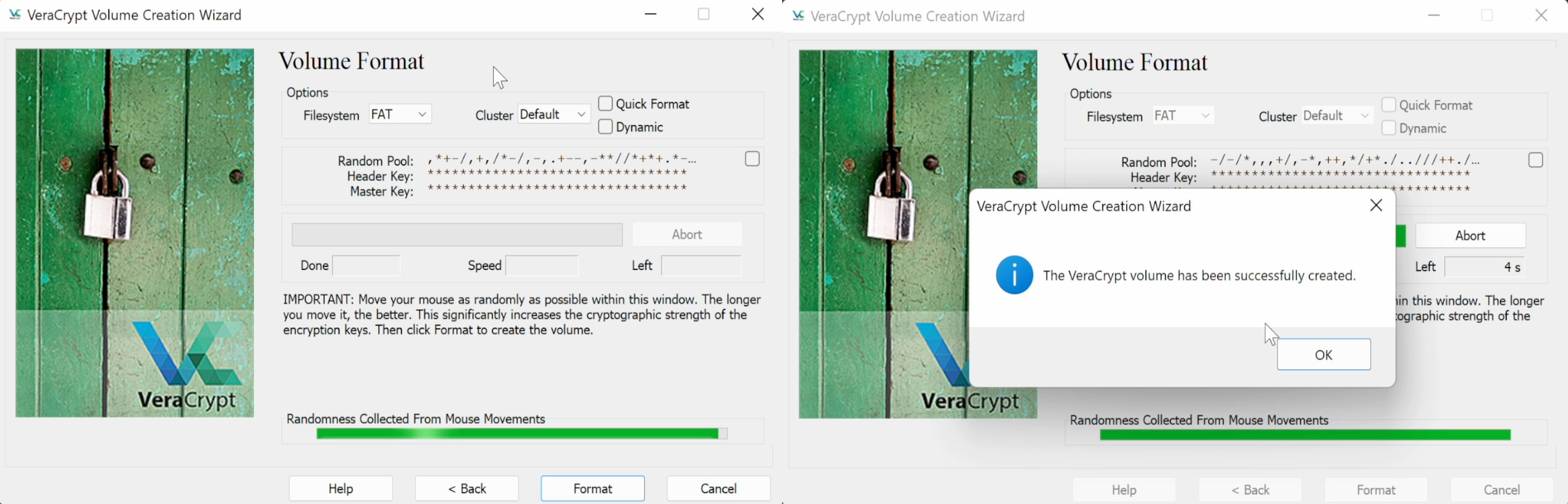This screenshot has width=1568, height=504.
Task: Maximize the left VeraCrypt wizard window
Action: click(x=704, y=14)
